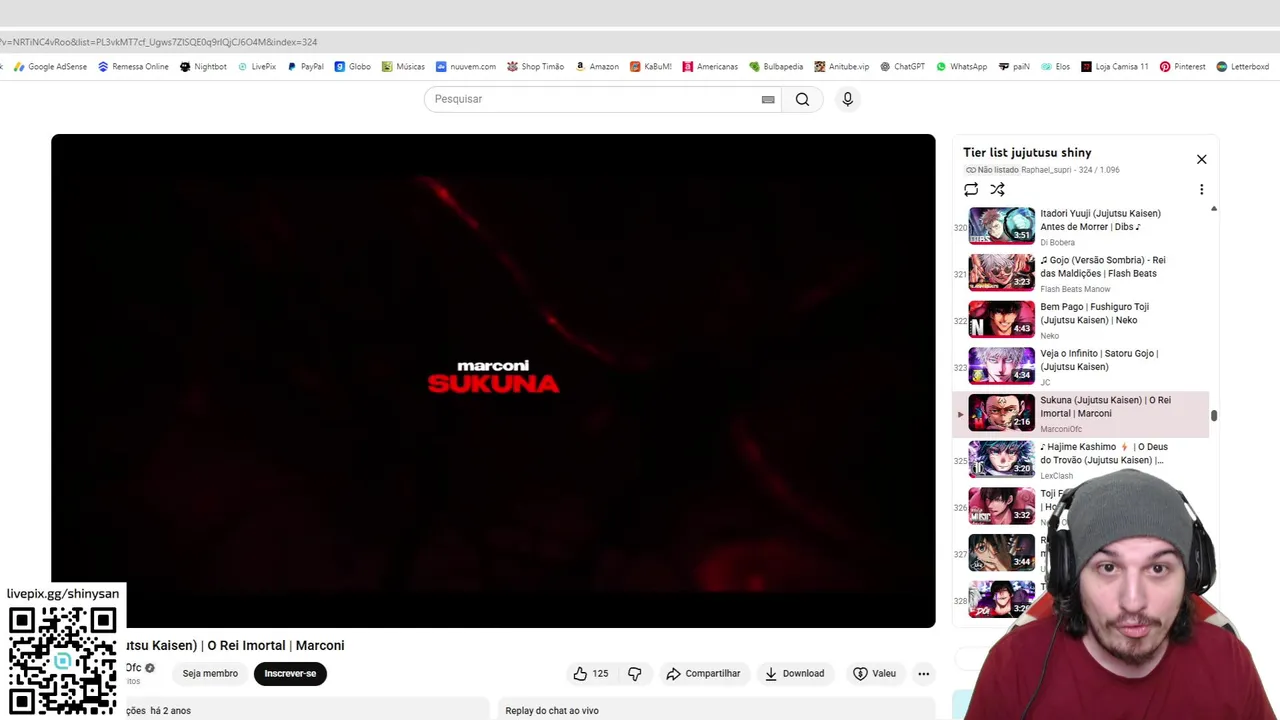Screen dimensions: 1280x720
Task: Select Sukuna O Rei Imortal playlist item
Action: point(1081,414)
